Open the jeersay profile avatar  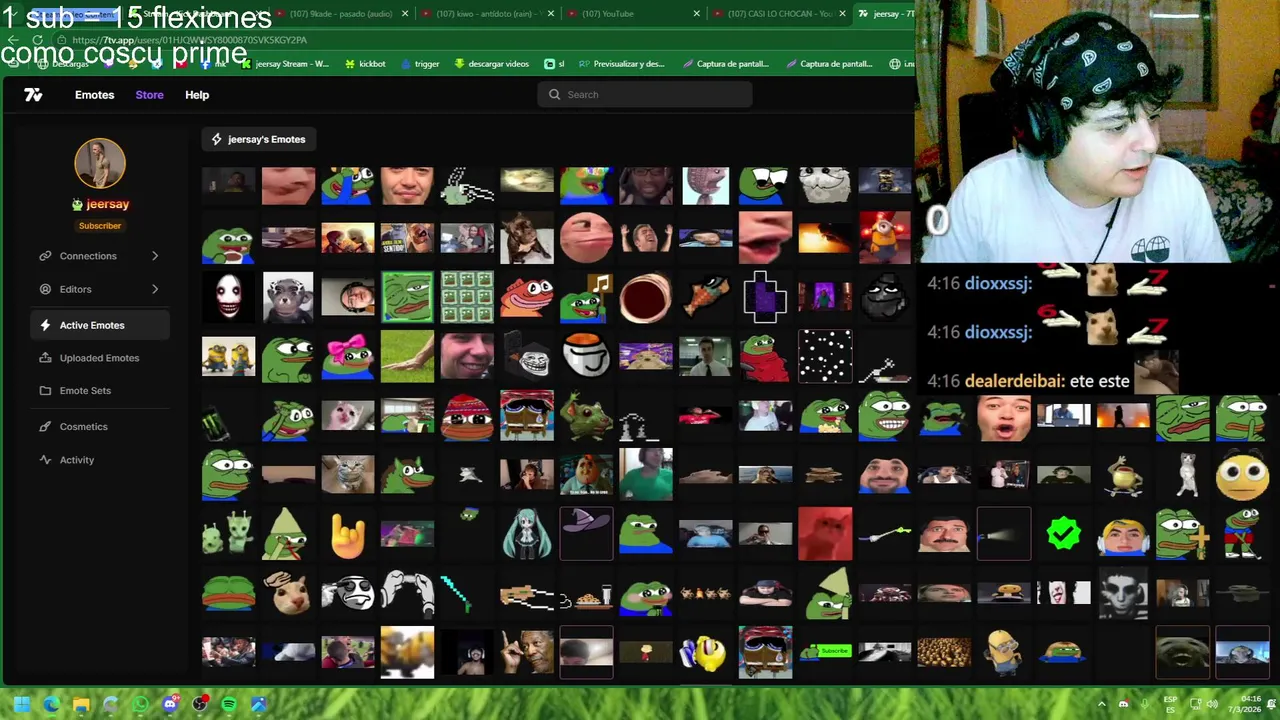100,163
